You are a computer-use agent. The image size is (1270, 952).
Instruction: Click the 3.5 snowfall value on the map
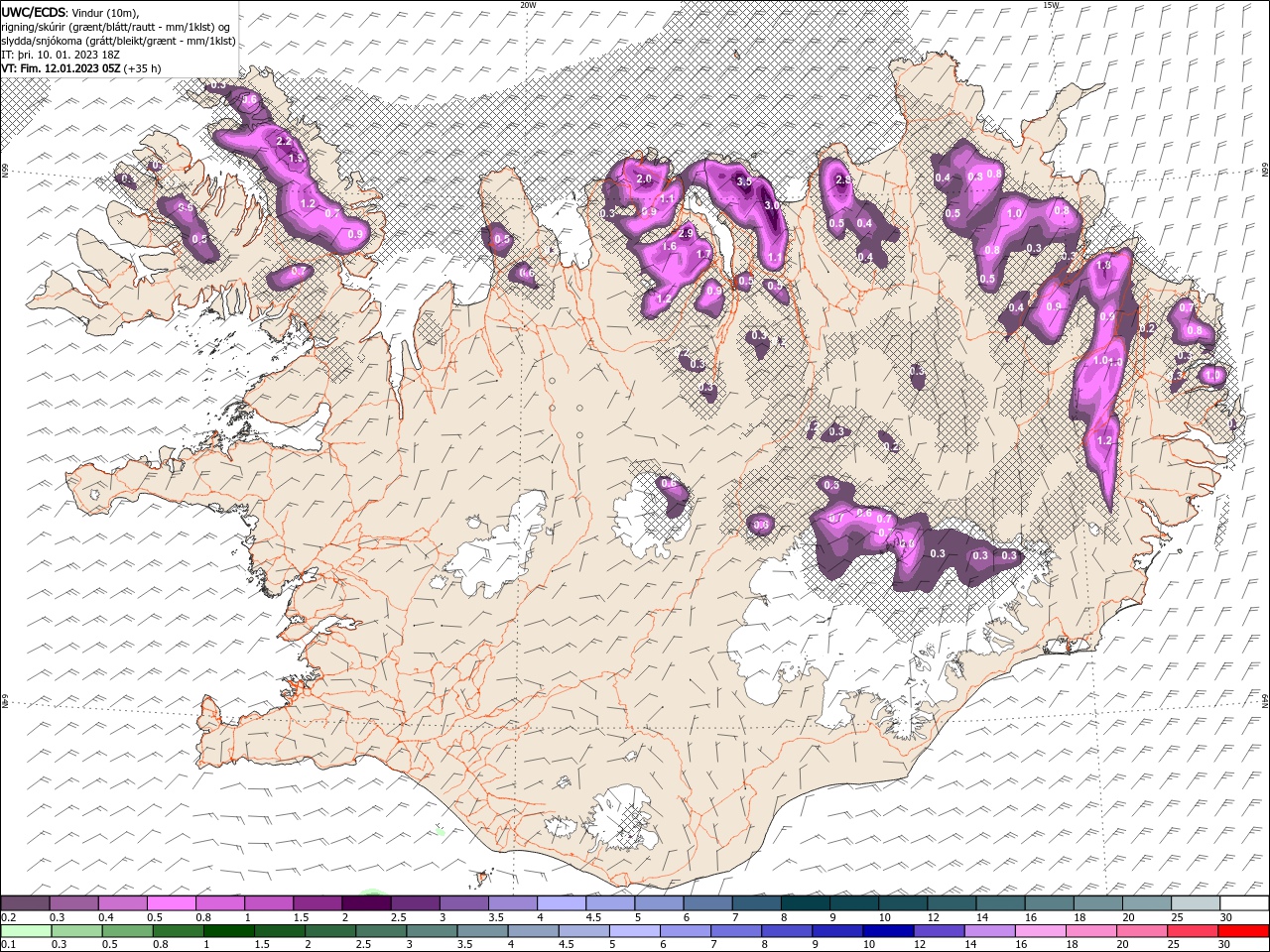744,181
